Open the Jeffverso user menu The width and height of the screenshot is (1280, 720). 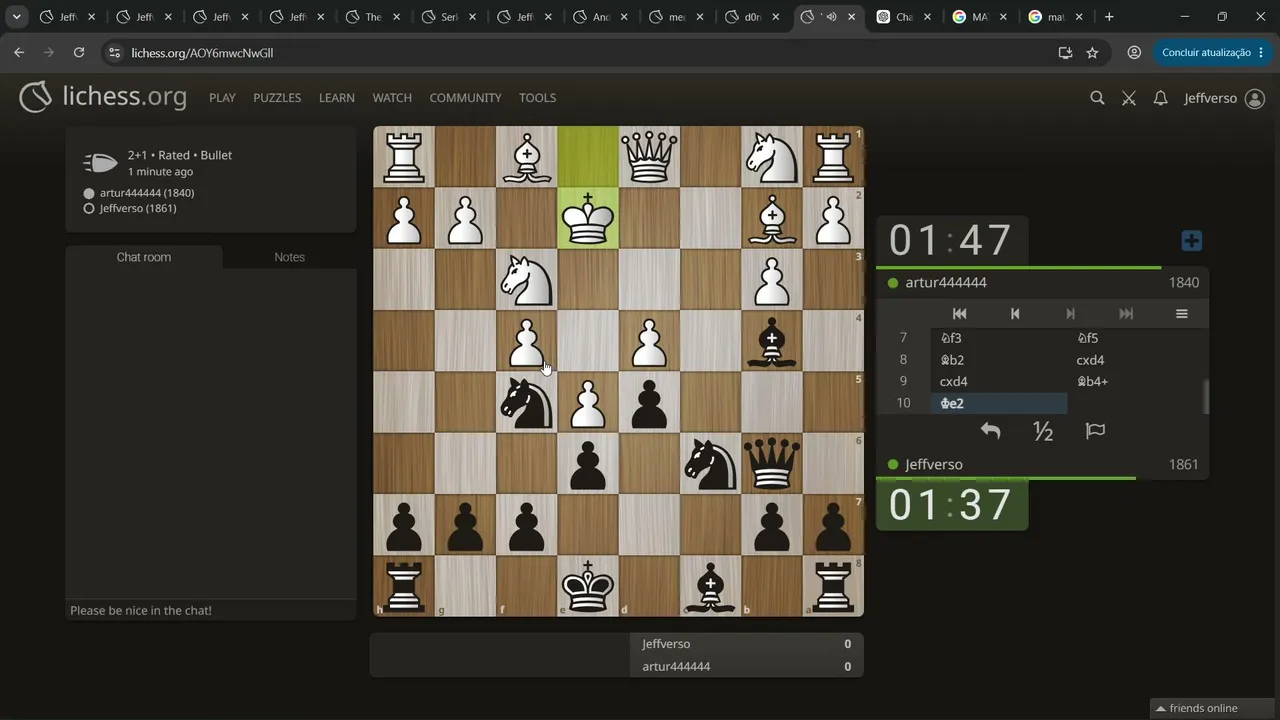[x=1224, y=98]
